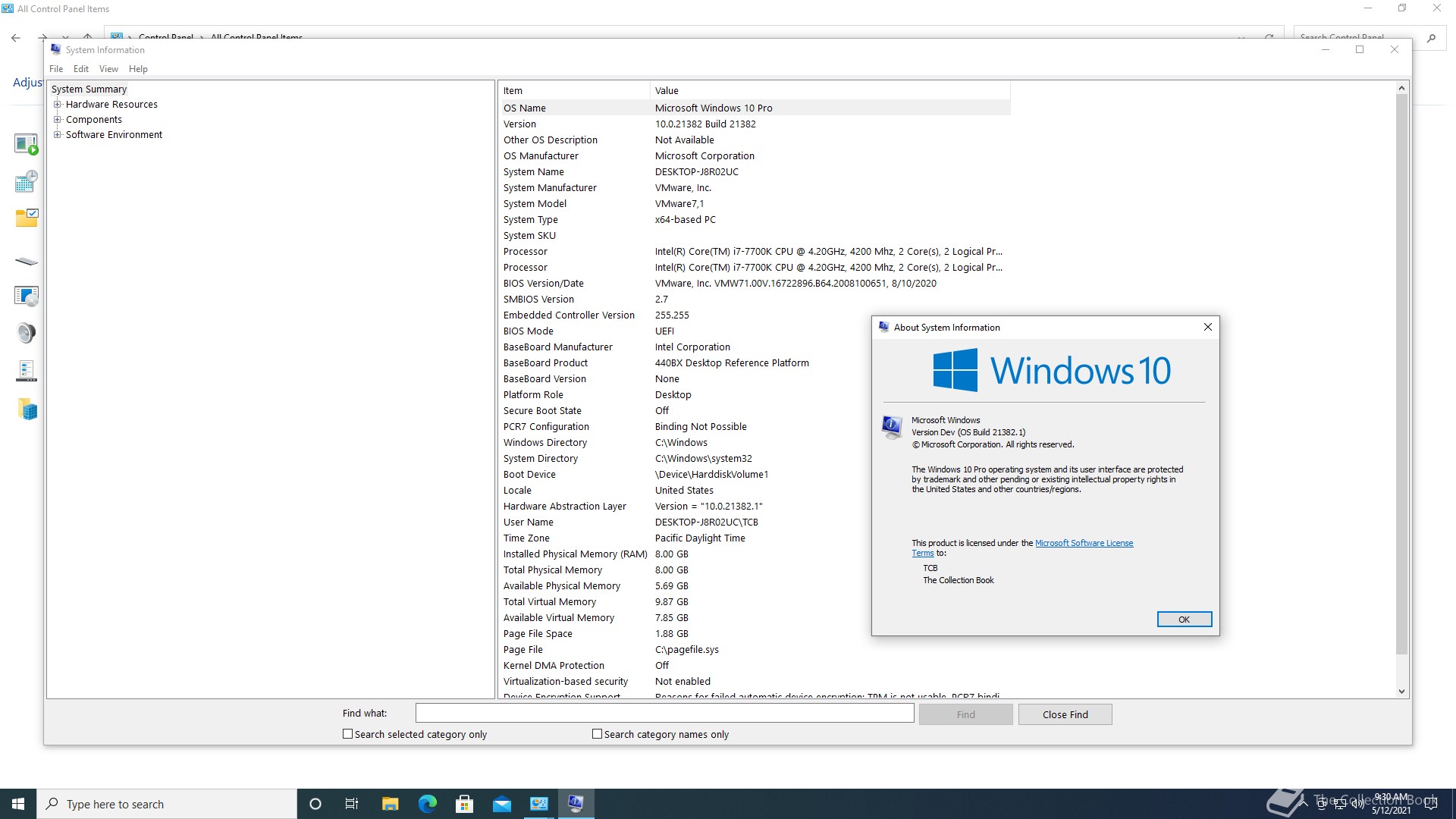Viewport: 1456px width, 819px height.
Task: Click the Item column header
Action: [574, 91]
